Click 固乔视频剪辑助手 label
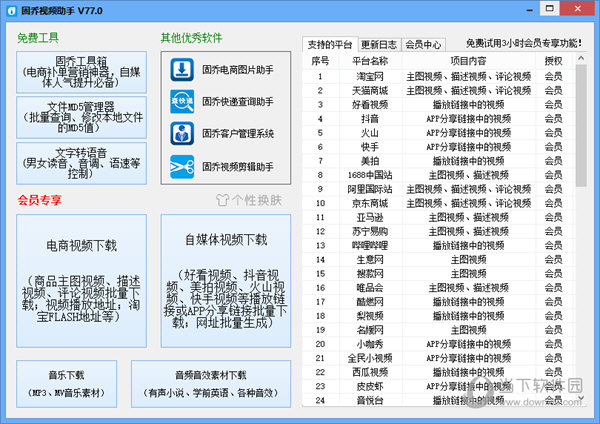600x424 pixels. click(x=238, y=166)
